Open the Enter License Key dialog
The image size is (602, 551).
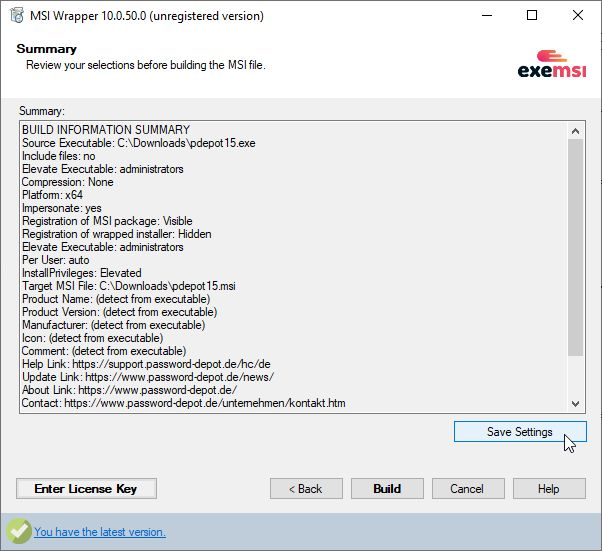[x=86, y=488]
